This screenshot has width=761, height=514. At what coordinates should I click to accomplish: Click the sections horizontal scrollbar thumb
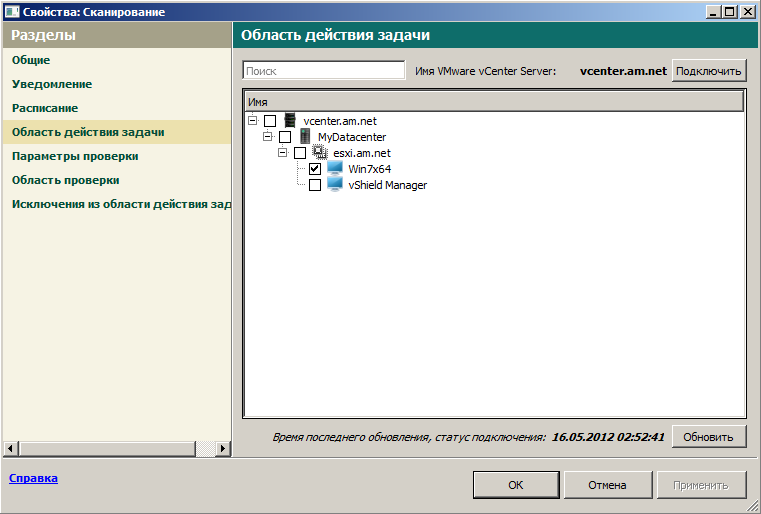[x=107, y=448]
